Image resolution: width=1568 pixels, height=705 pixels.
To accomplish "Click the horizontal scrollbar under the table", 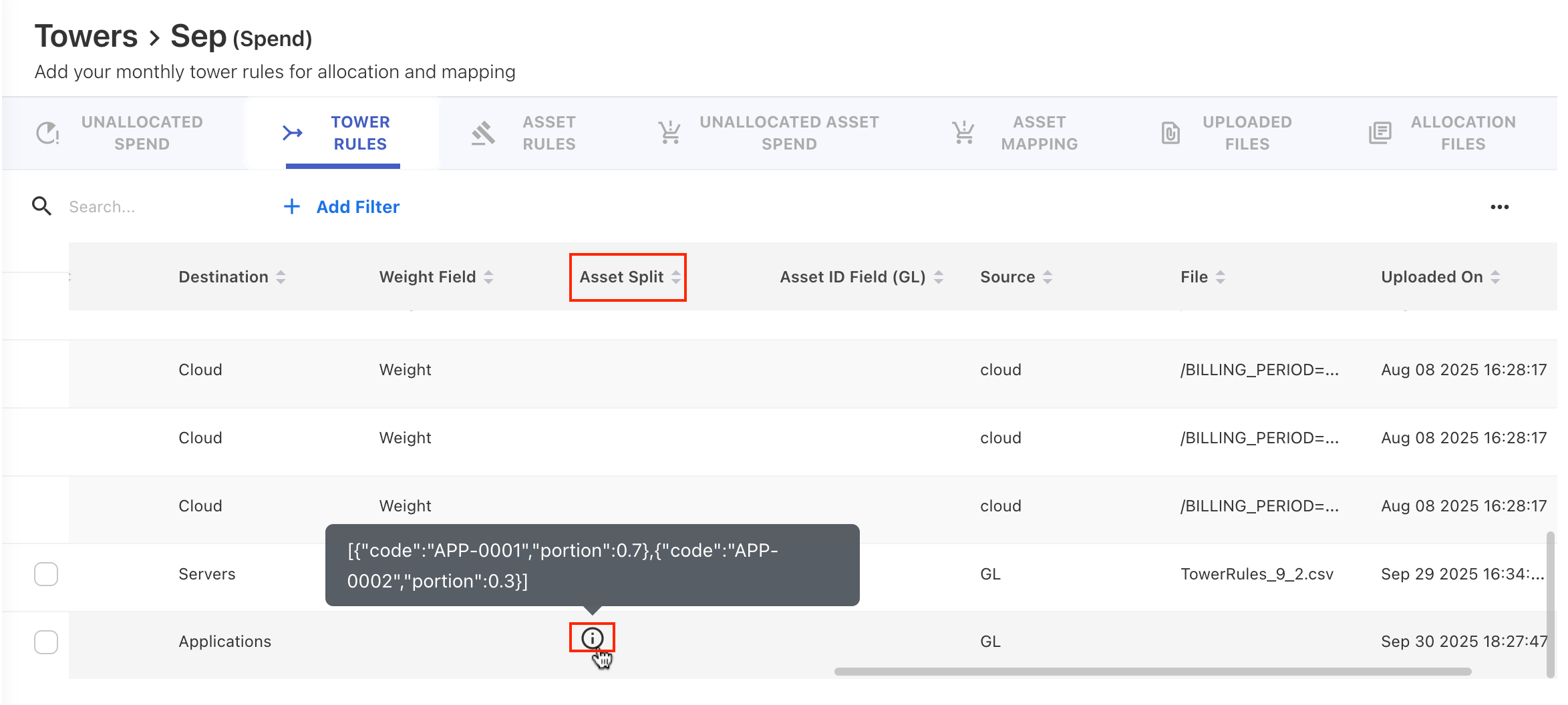I will tap(1152, 672).
